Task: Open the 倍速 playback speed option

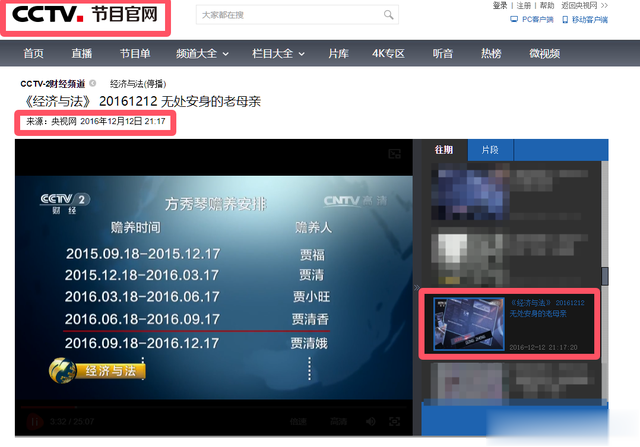Action: click(298, 421)
